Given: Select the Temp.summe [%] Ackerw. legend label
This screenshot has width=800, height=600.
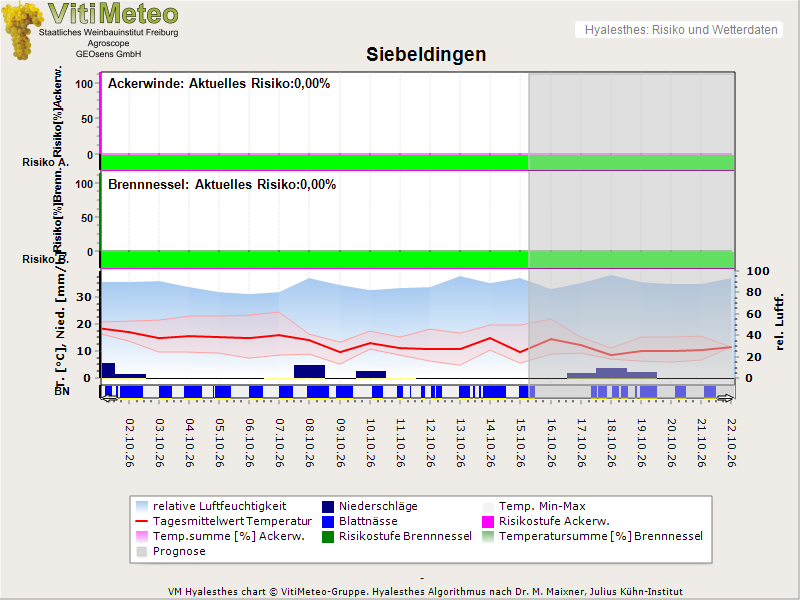Looking at the screenshot, I should click(x=229, y=536).
